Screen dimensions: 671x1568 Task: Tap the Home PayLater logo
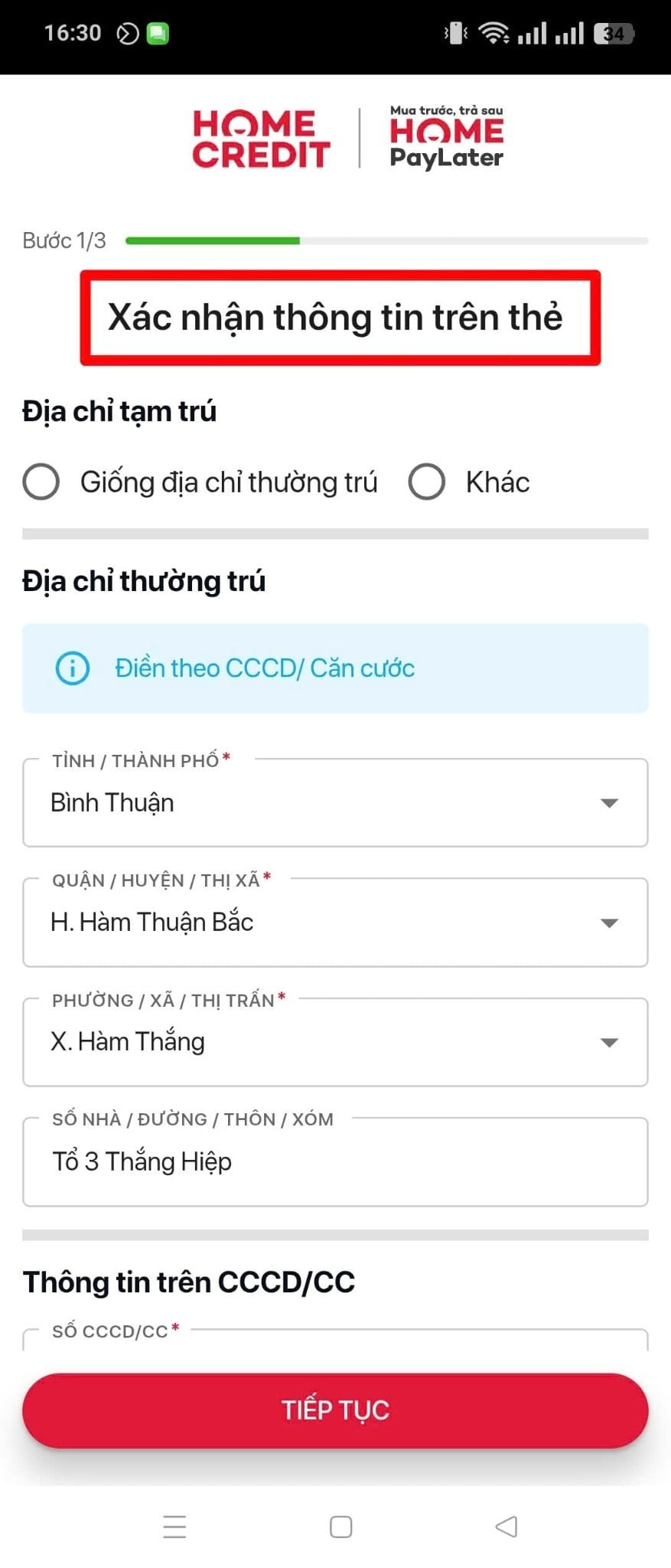[x=446, y=138]
